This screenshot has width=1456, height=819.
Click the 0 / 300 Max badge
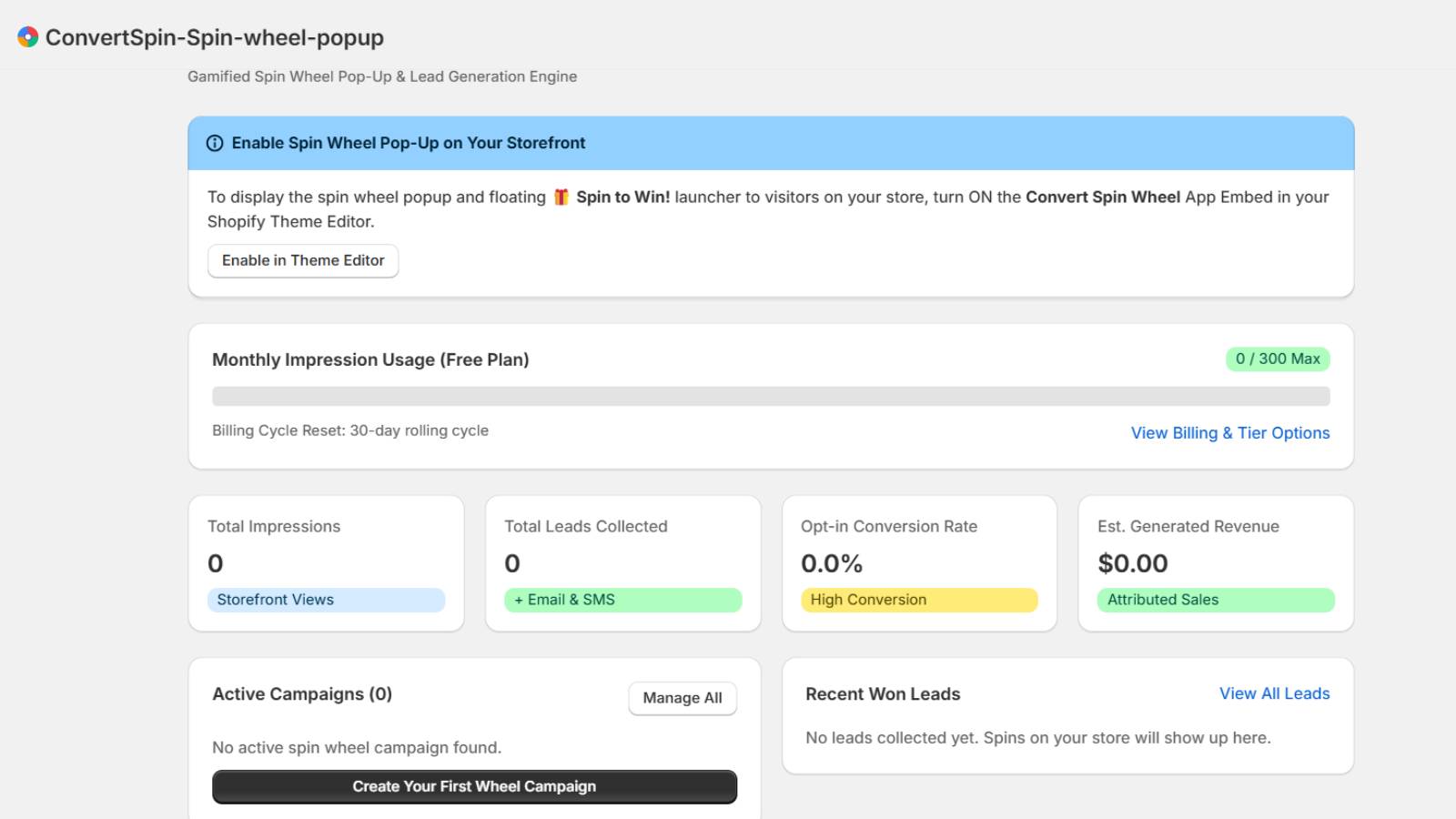[x=1278, y=359]
